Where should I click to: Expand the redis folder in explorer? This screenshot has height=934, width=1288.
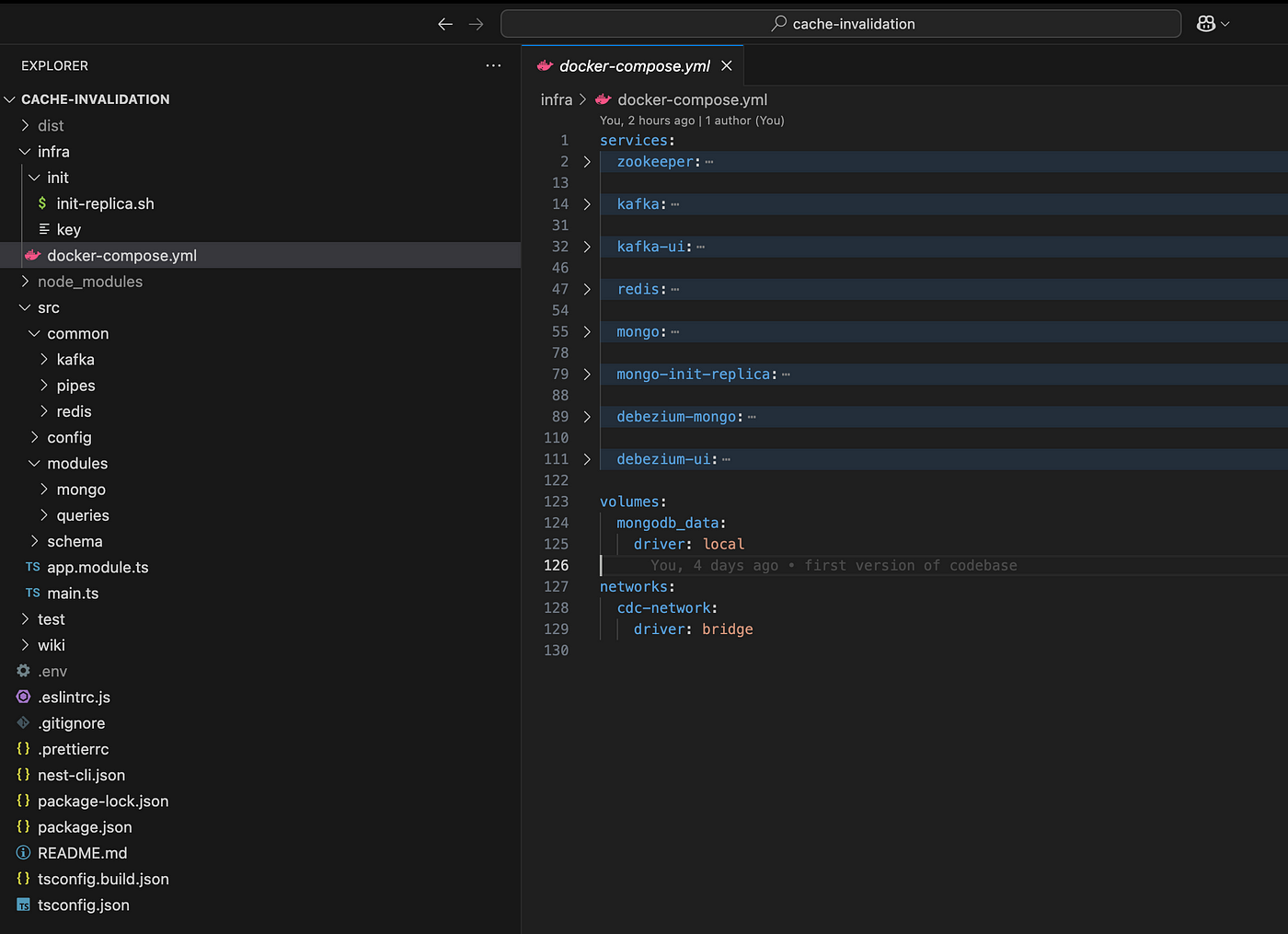coord(260,411)
